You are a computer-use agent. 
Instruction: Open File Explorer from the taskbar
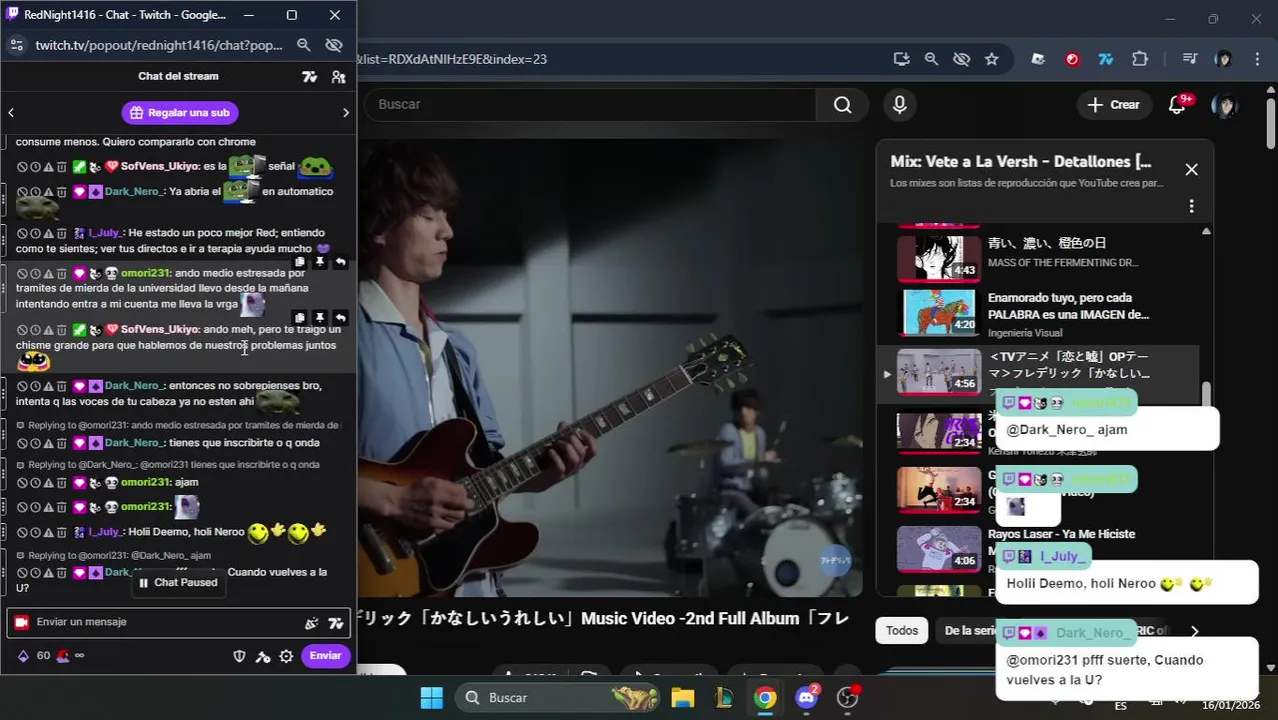[x=682, y=697]
